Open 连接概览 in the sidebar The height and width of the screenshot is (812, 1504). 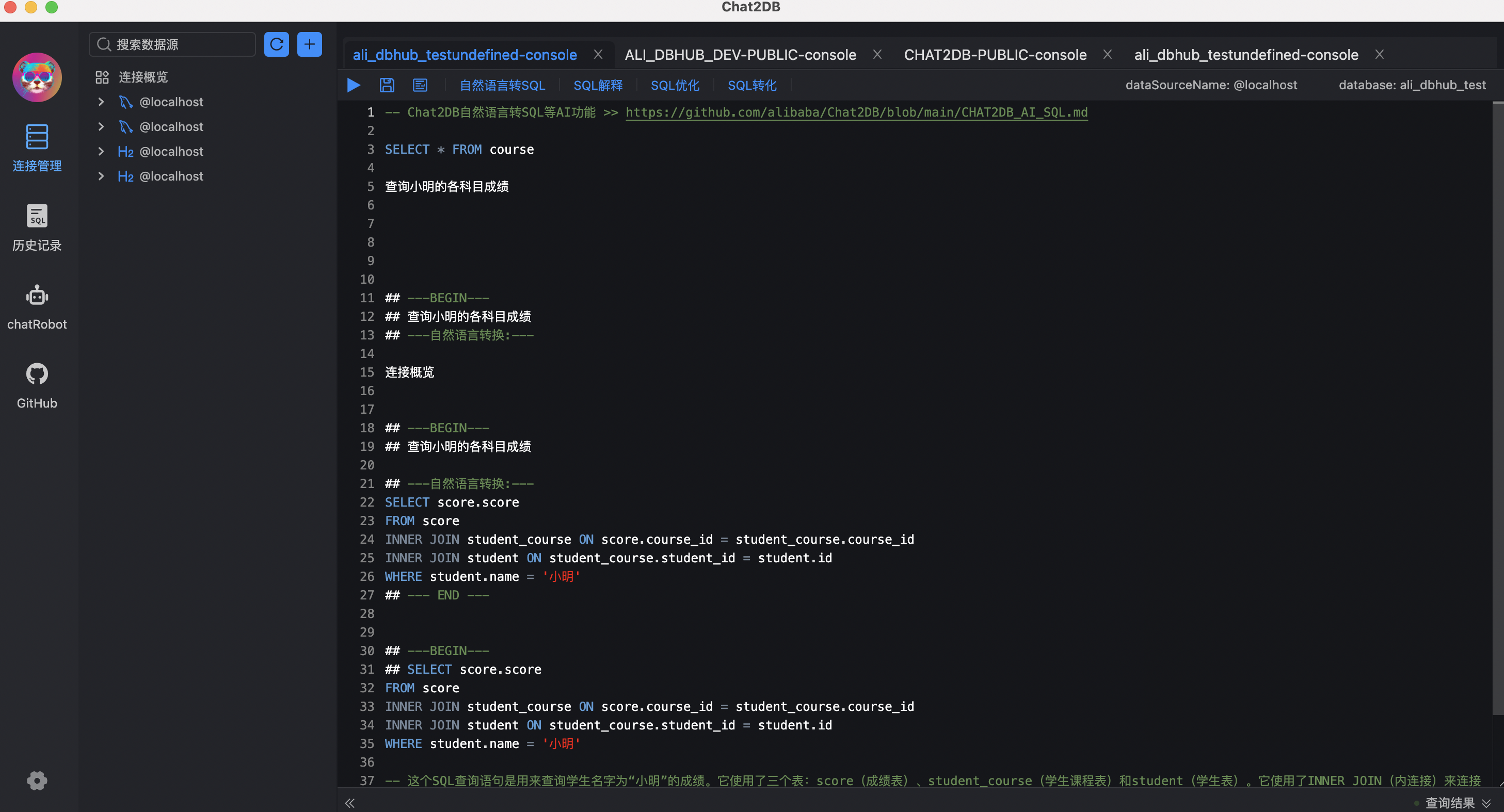(143, 77)
